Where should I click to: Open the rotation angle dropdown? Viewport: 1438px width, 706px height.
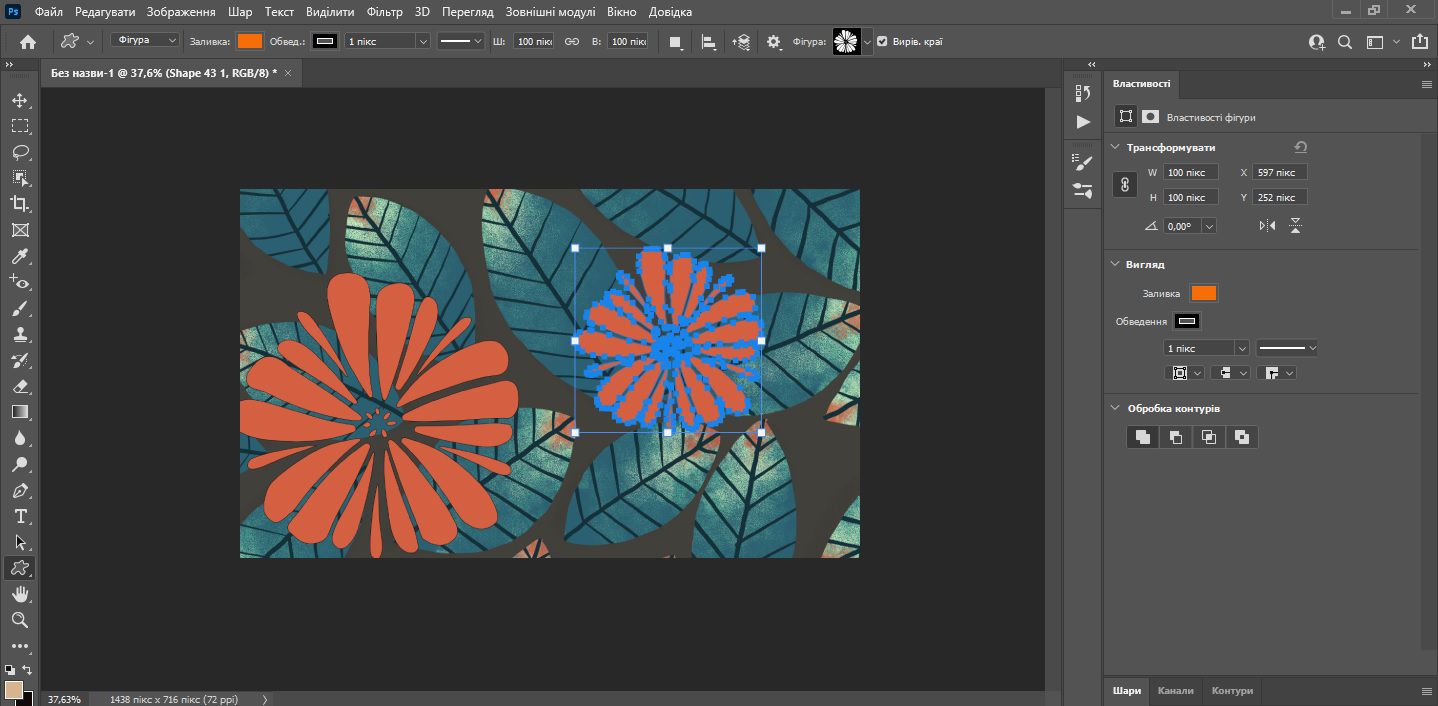[x=1209, y=226]
